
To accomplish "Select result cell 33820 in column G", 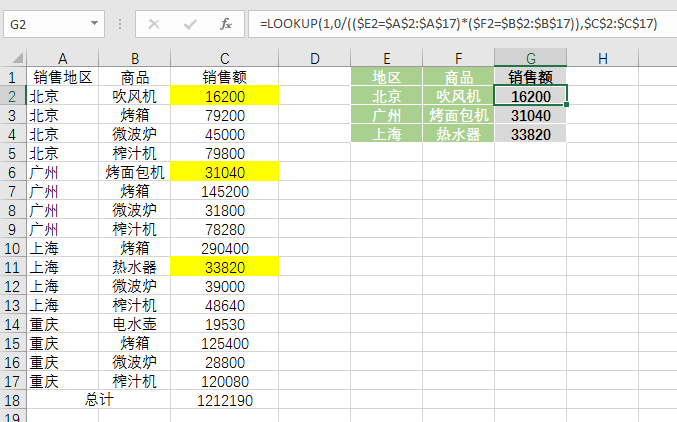I will tap(531, 134).
